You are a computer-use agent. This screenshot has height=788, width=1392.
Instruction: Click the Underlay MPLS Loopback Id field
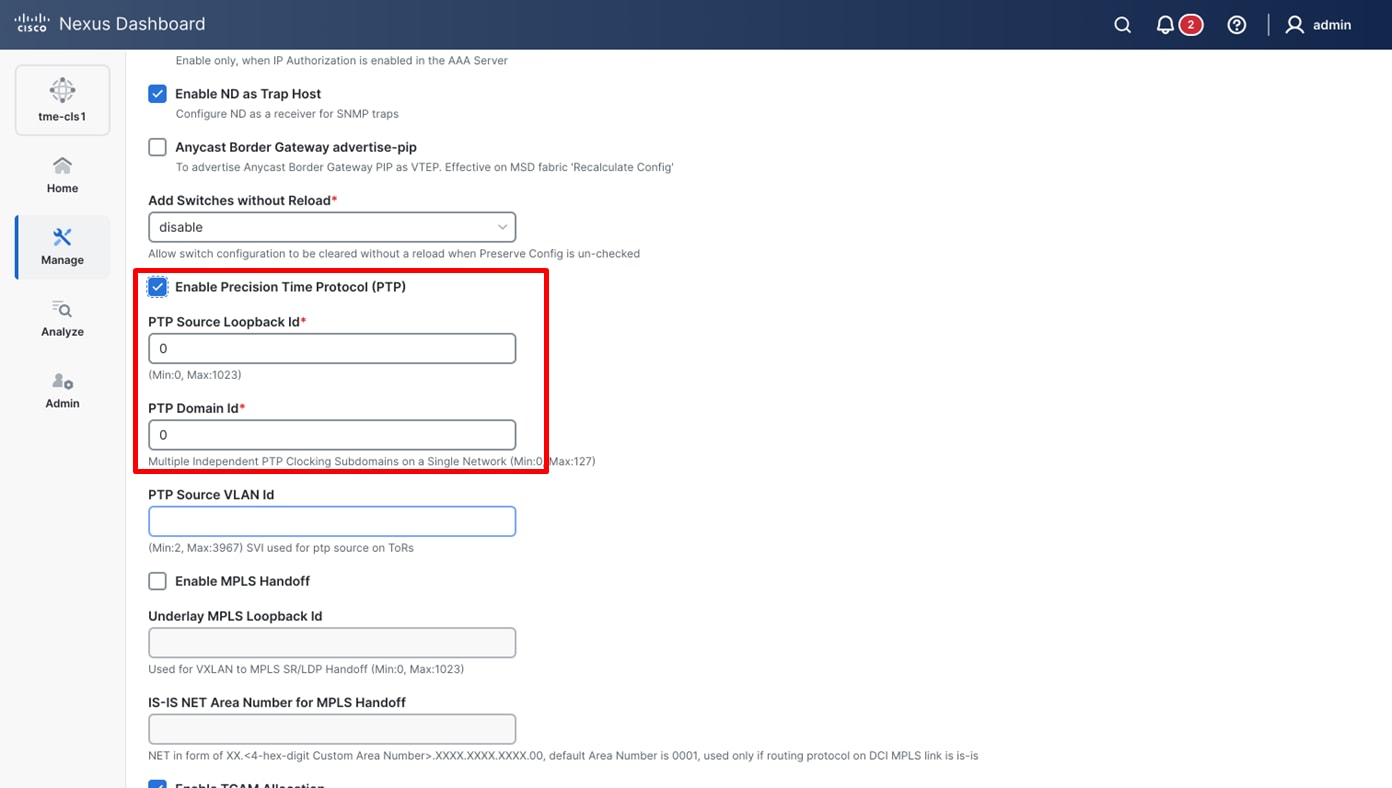coord(332,643)
